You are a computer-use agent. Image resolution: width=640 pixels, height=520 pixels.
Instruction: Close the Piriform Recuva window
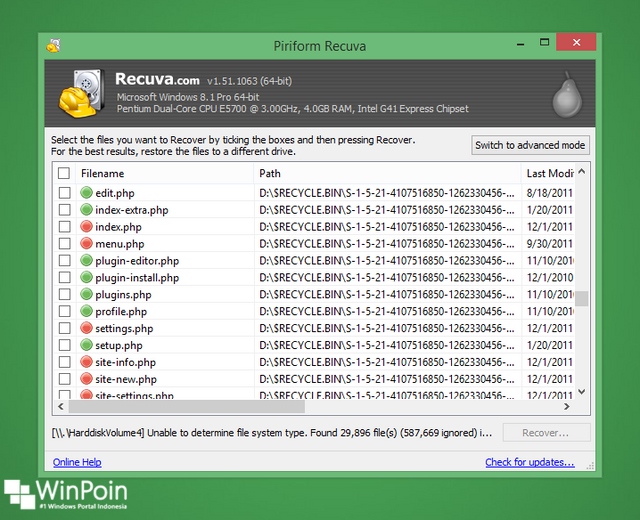tap(576, 42)
